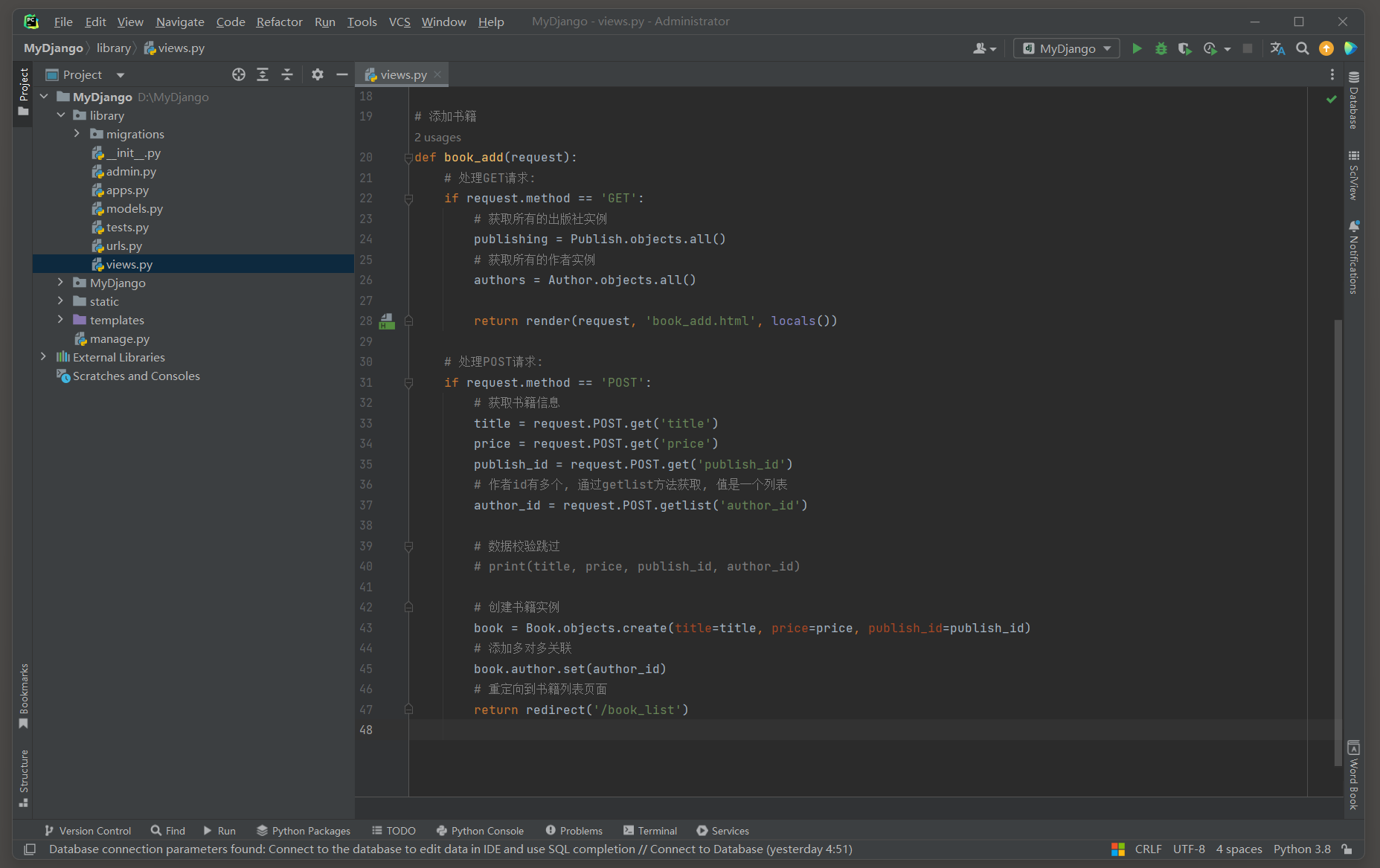Open the Terminal tool window
The width and height of the screenshot is (1380, 868).
[650, 831]
